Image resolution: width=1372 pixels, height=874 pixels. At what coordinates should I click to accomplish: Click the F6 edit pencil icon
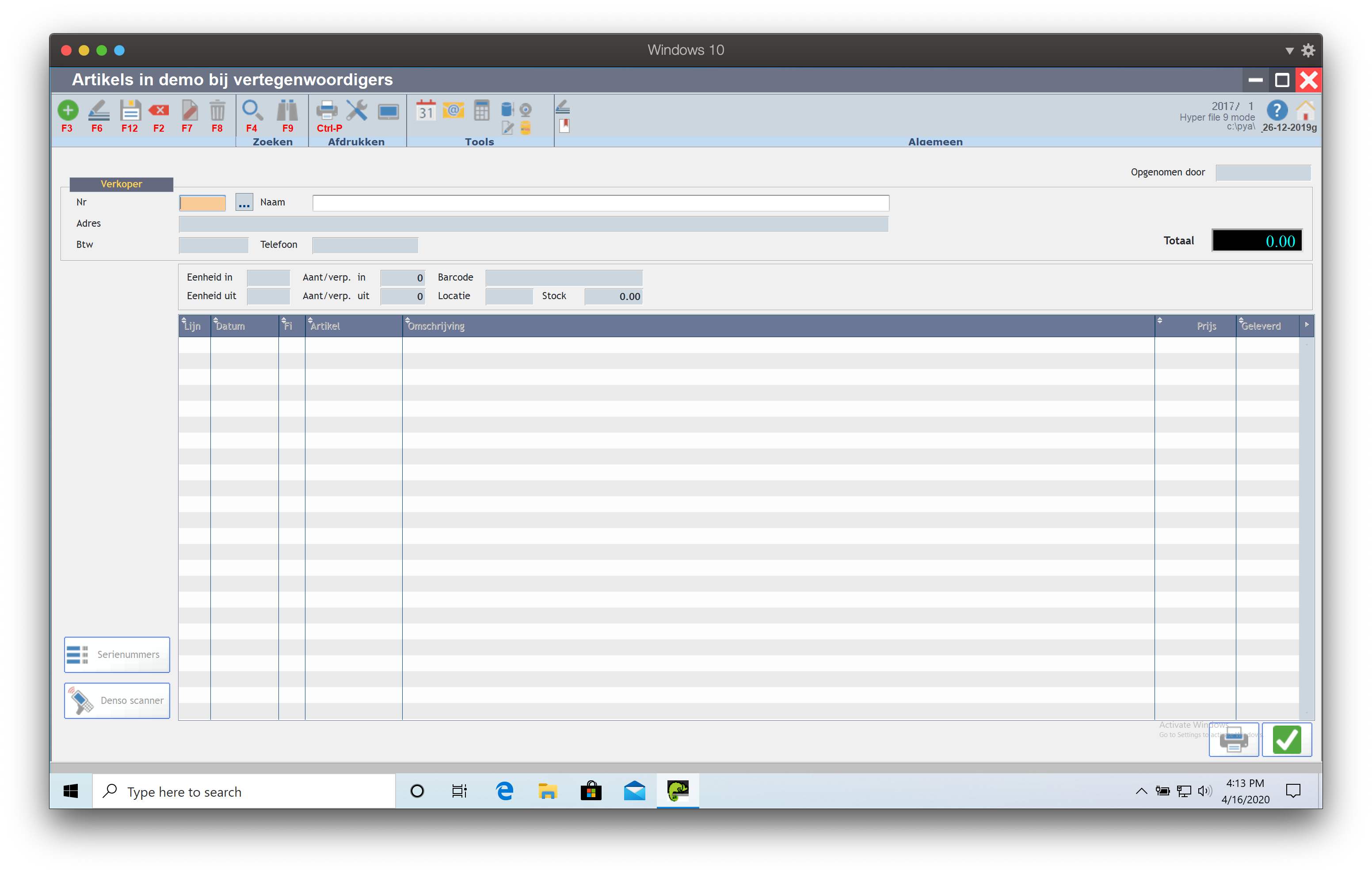(x=99, y=110)
